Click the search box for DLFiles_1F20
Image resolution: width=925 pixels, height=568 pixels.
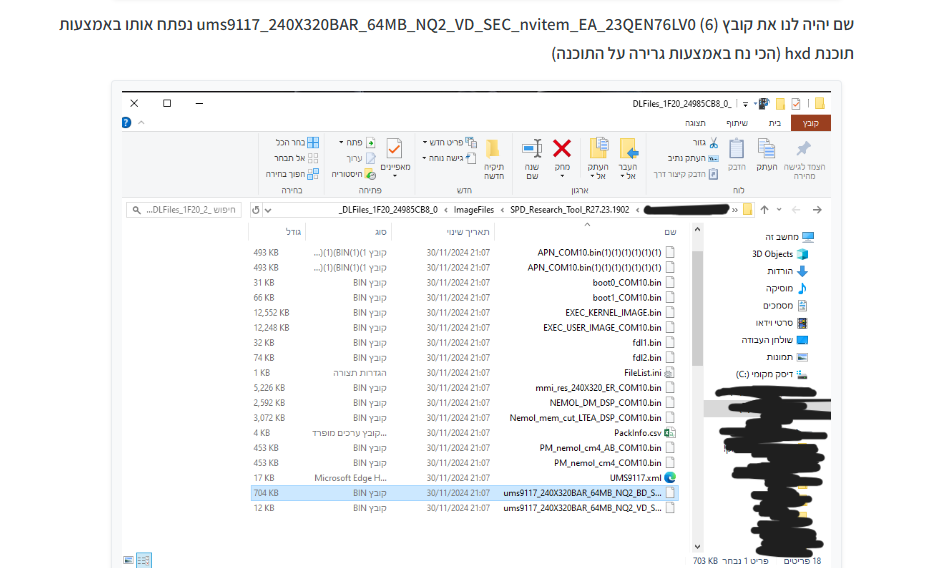[183, 210]
